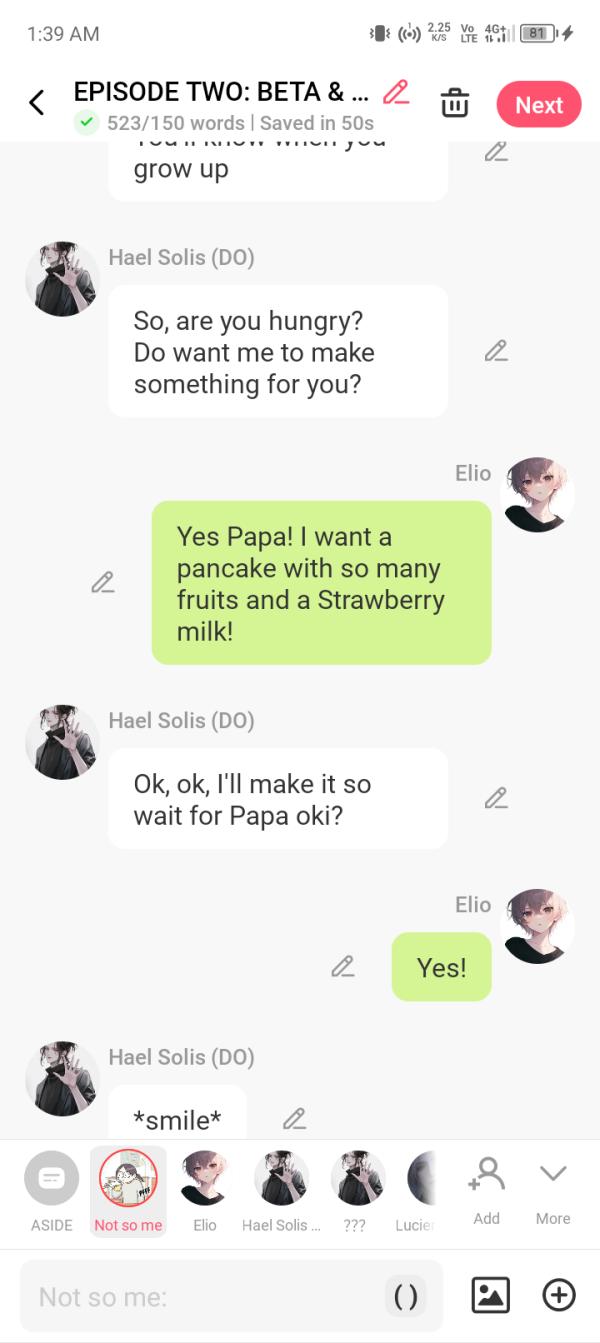Insert parentheses into the message
600x1343 pixels.
click(x=406, y=1297)
